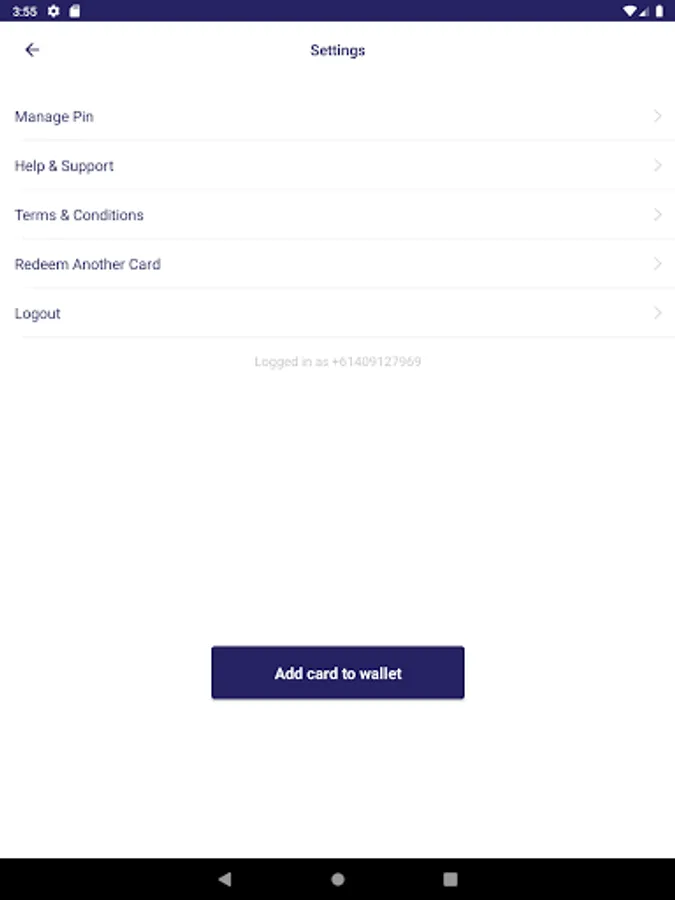Open Terms & Conditions
Screen dimensions: 675x900
(79, 215)
